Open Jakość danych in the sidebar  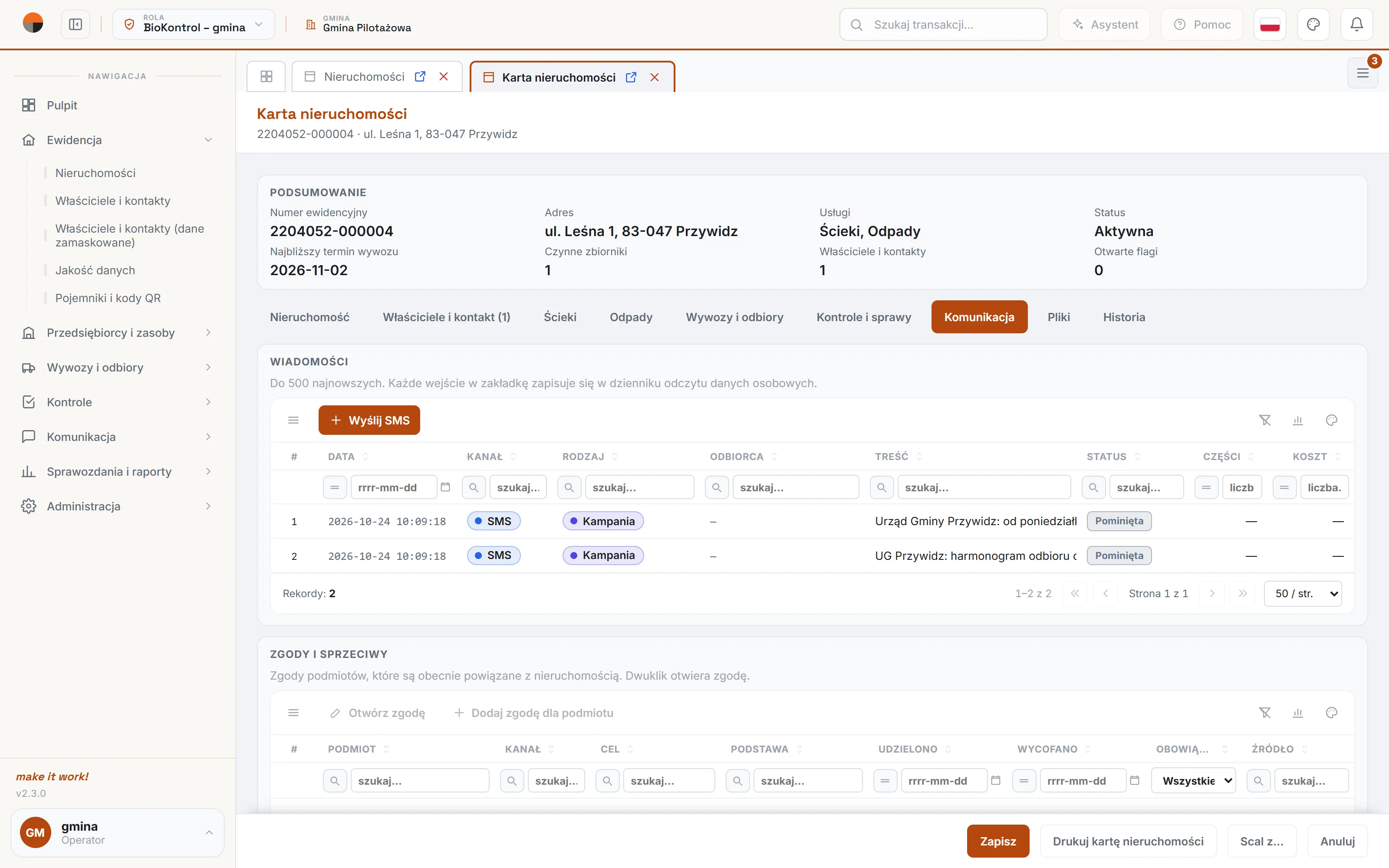pos(95,270)
